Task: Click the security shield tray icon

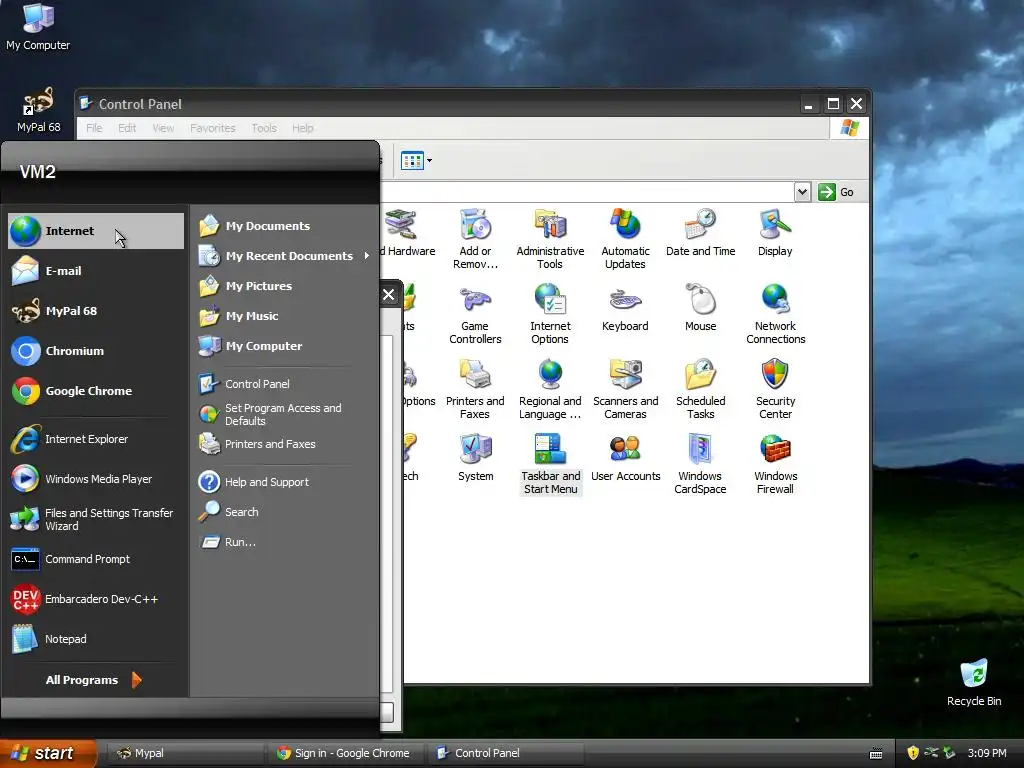Action: pyautogui.click(x=913, y=753)
